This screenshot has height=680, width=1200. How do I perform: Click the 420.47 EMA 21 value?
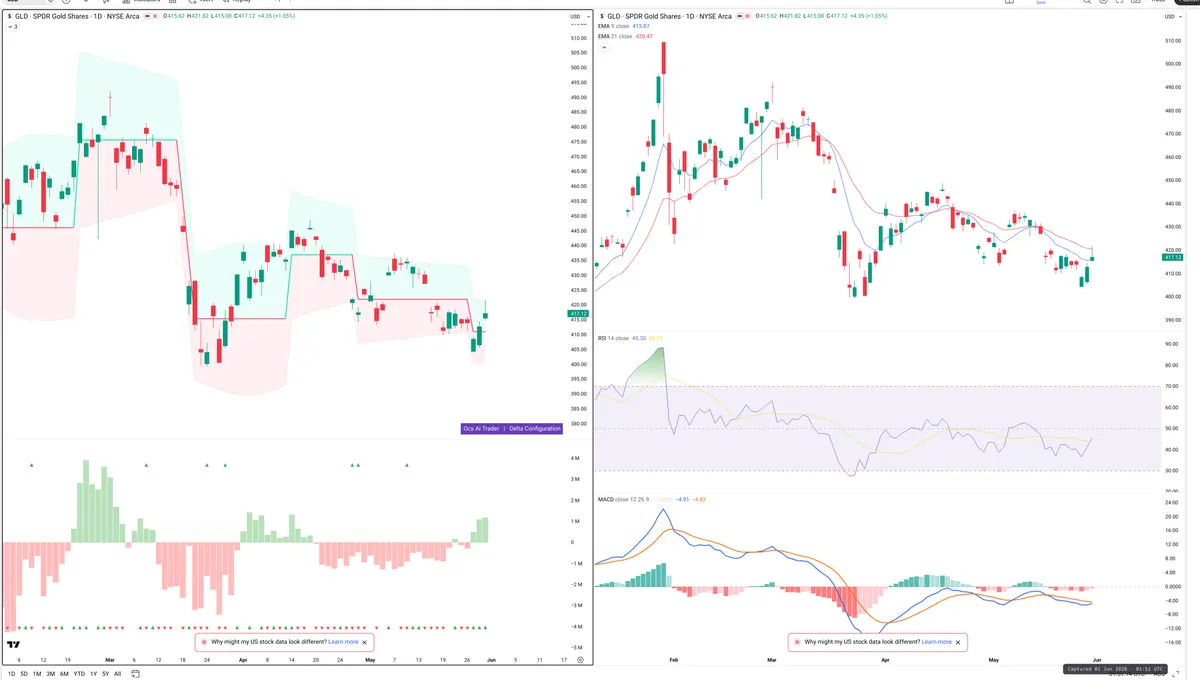646,36
